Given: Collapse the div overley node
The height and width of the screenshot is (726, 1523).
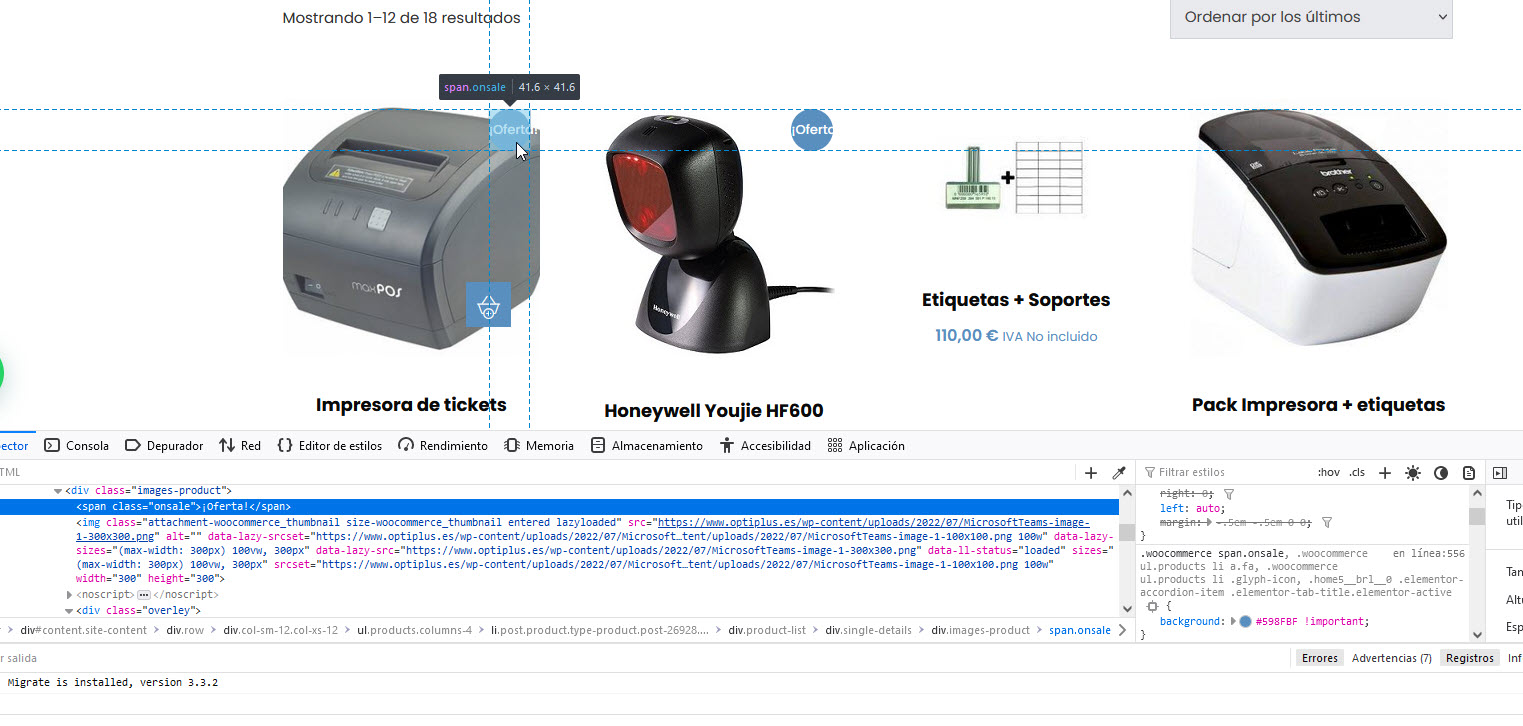Looking at the screenshot, I should [x=69, y=610].
